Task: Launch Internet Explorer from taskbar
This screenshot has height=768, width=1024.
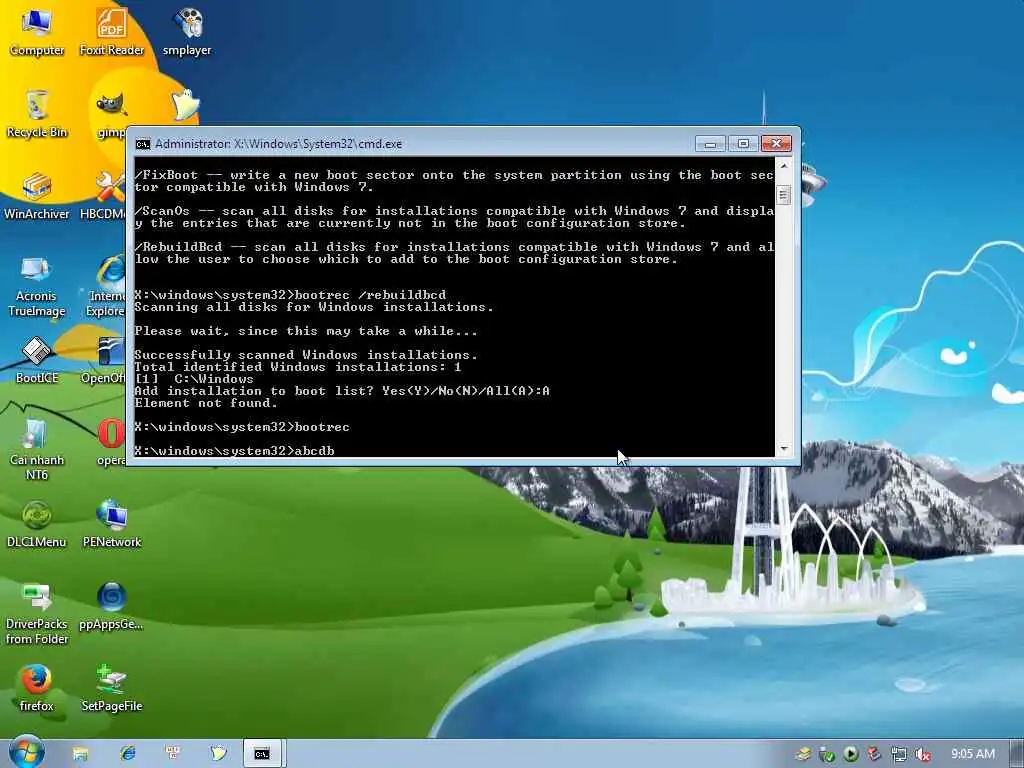Action: click(x=127, y=754)
